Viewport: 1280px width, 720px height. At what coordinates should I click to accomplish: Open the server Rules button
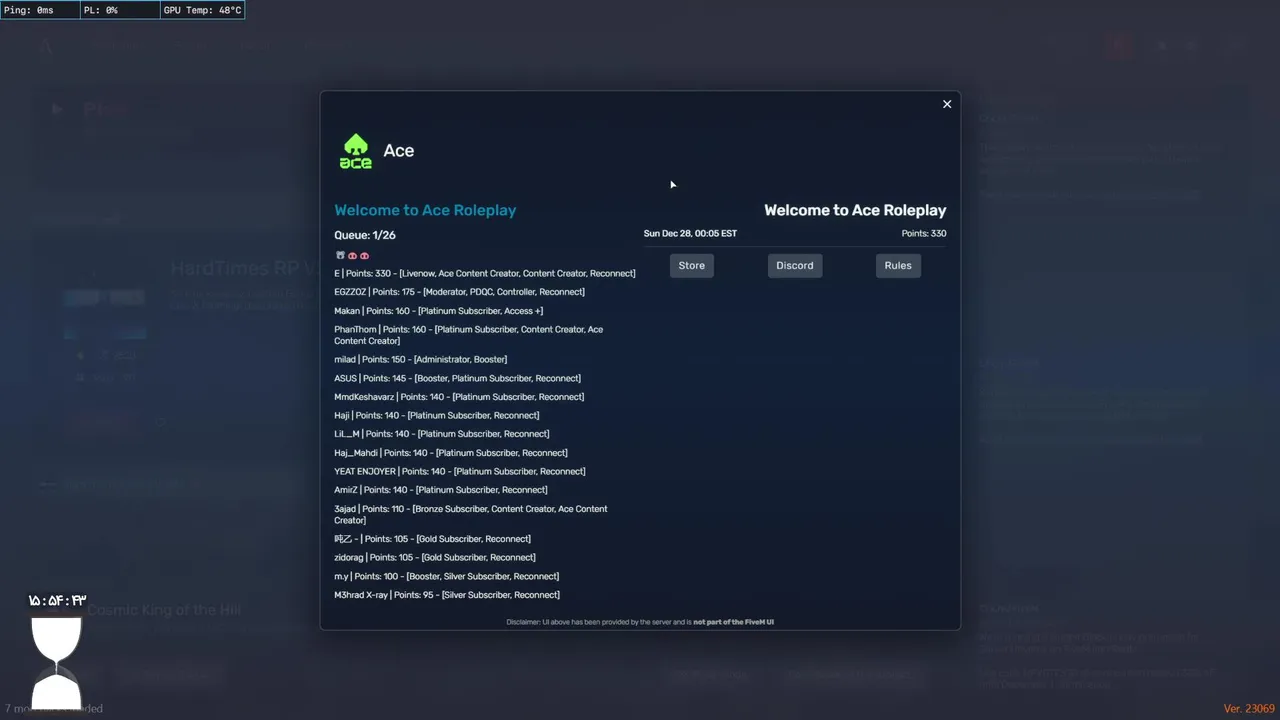[898, 265]
